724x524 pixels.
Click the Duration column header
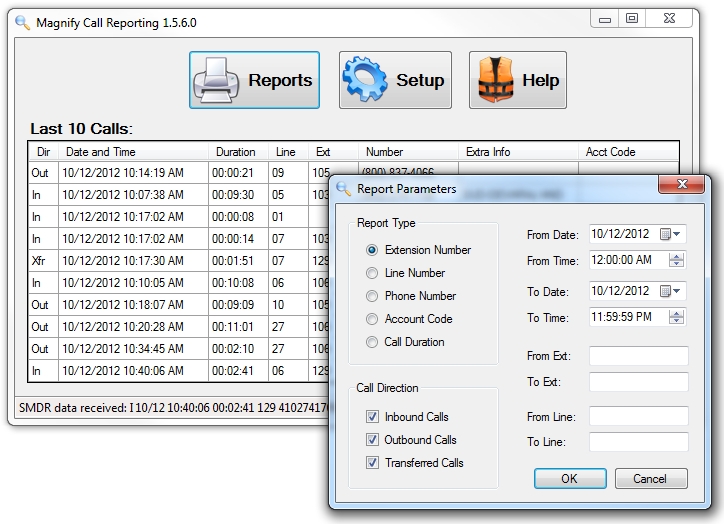point(238,152)
